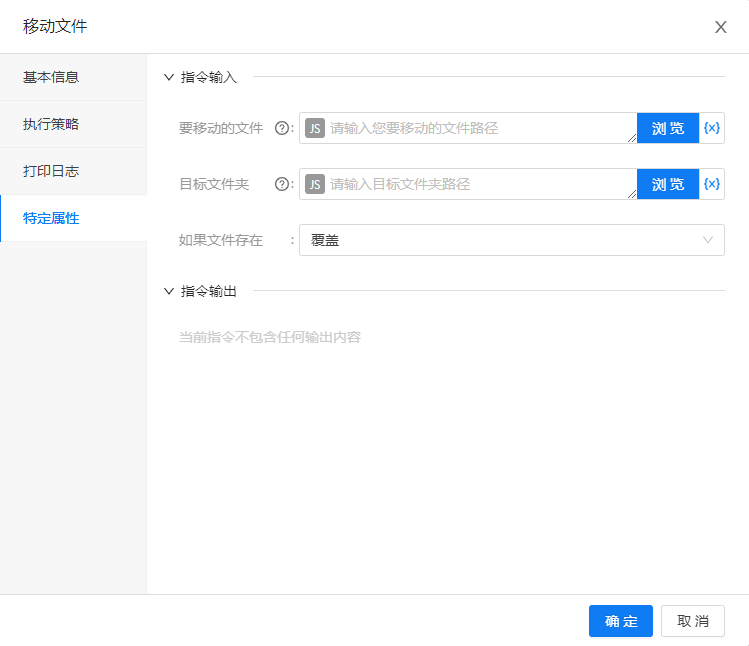
Task: Click the JS icon in the file-to-move field
Action: (x=315, y=128)
